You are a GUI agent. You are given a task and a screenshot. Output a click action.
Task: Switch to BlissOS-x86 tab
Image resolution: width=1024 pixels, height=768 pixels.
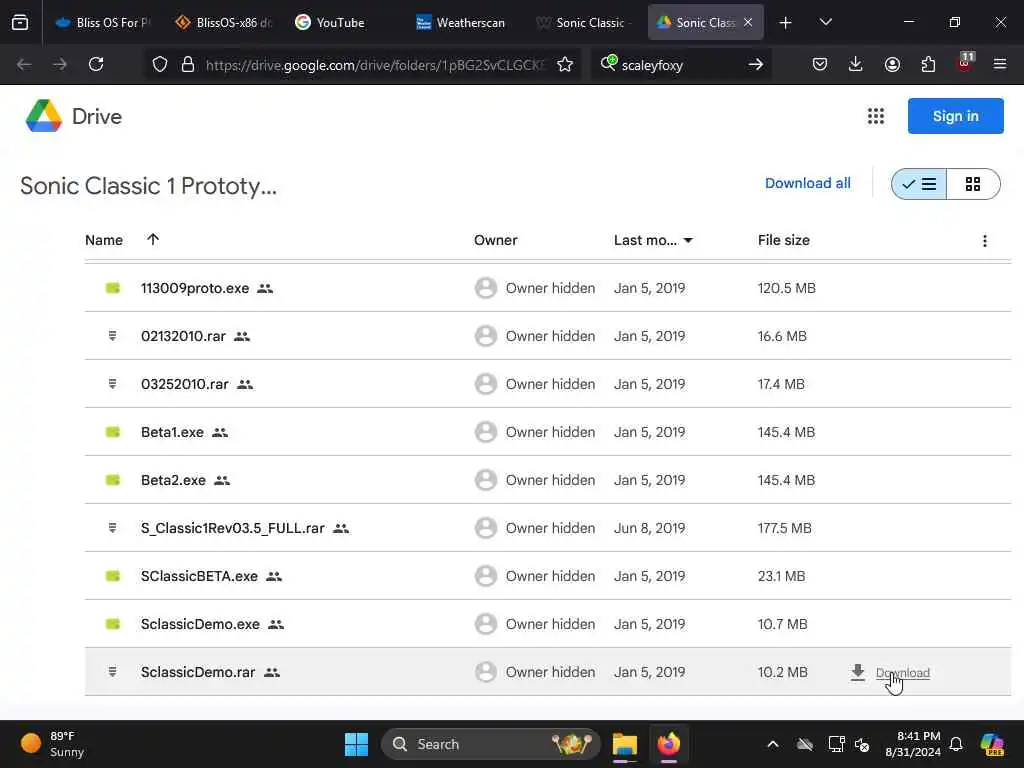point(225,22)
